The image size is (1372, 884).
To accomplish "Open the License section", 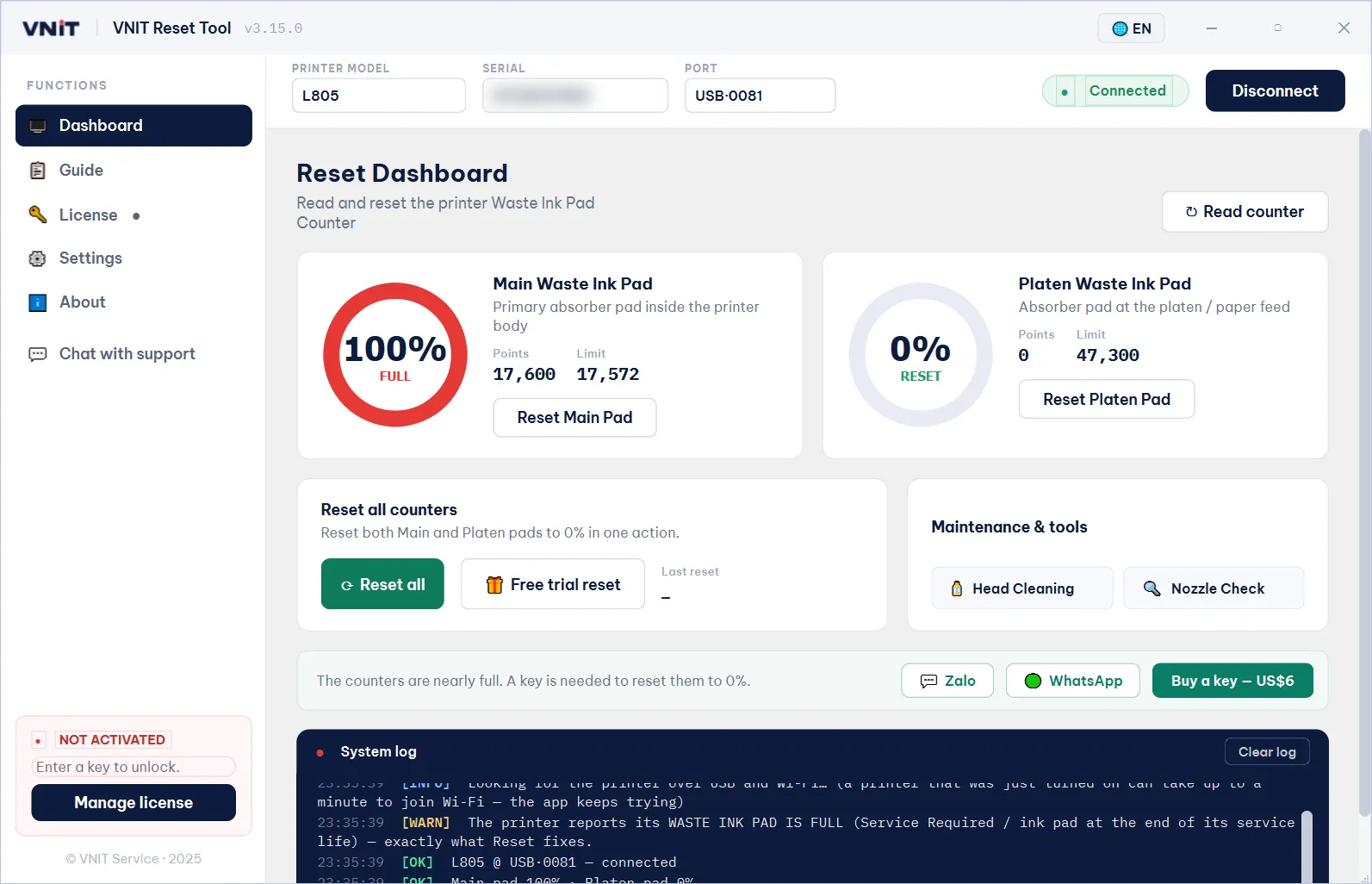I will [133, 215].
